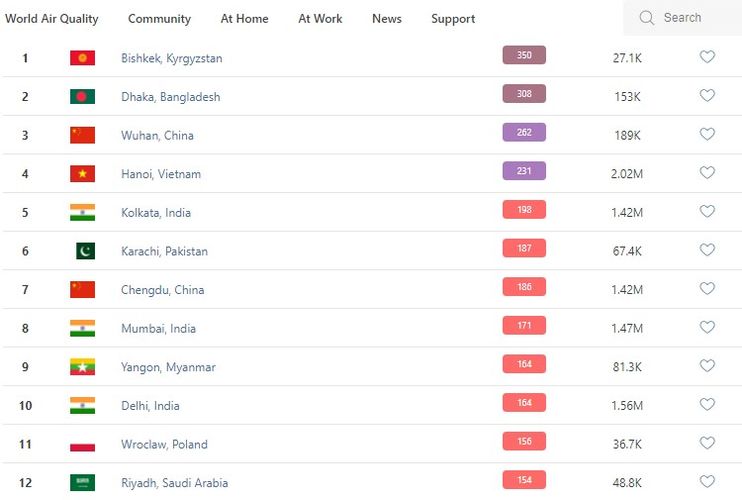
Task: Favorite Delhi using its heart icon
Action: [x=707, y=405]
